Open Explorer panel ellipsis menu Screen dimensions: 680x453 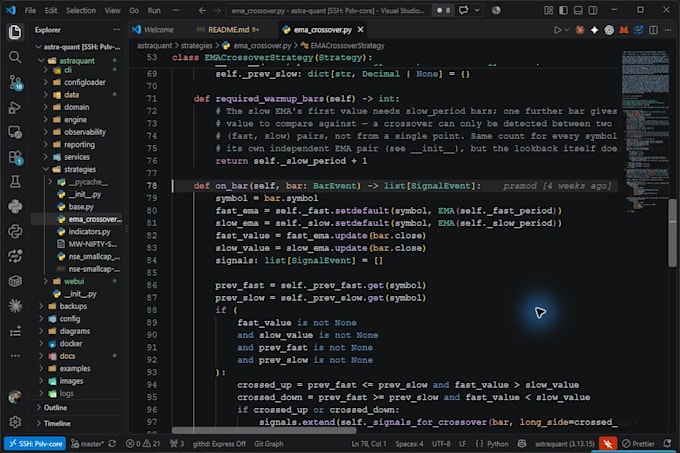click(116, 29)
